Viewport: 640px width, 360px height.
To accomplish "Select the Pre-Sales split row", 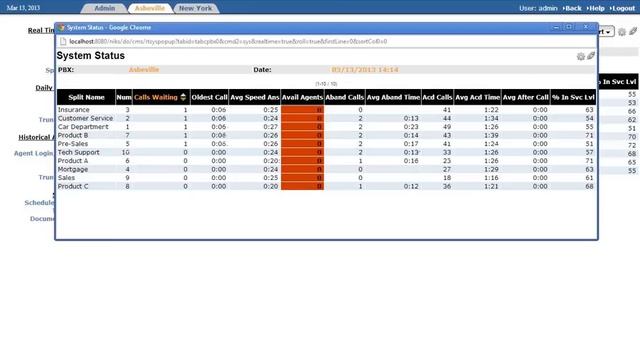I will pos(326,144).
